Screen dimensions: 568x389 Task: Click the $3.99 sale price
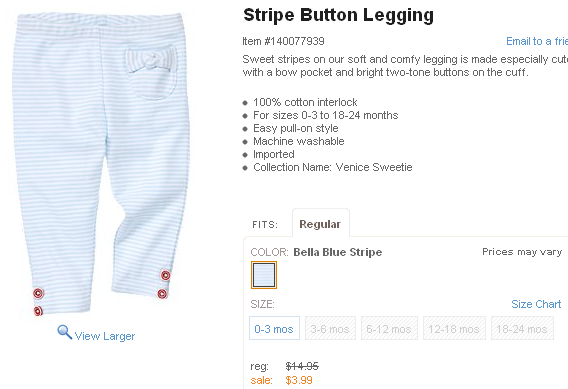(x=299, y=380)
